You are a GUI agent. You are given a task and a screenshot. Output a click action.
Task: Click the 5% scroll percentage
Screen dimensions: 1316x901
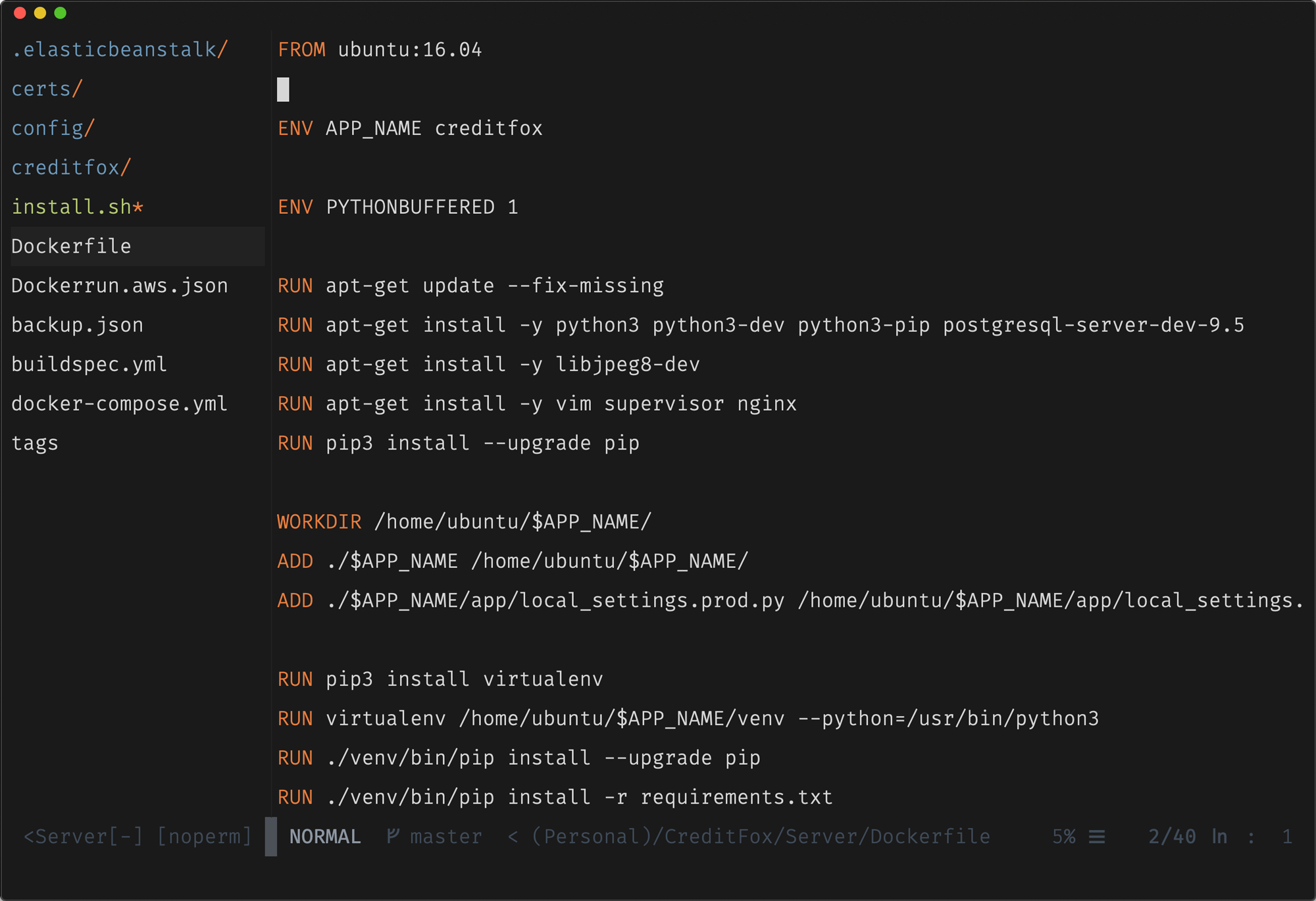pyautogui.click(x=1064, y=837)
